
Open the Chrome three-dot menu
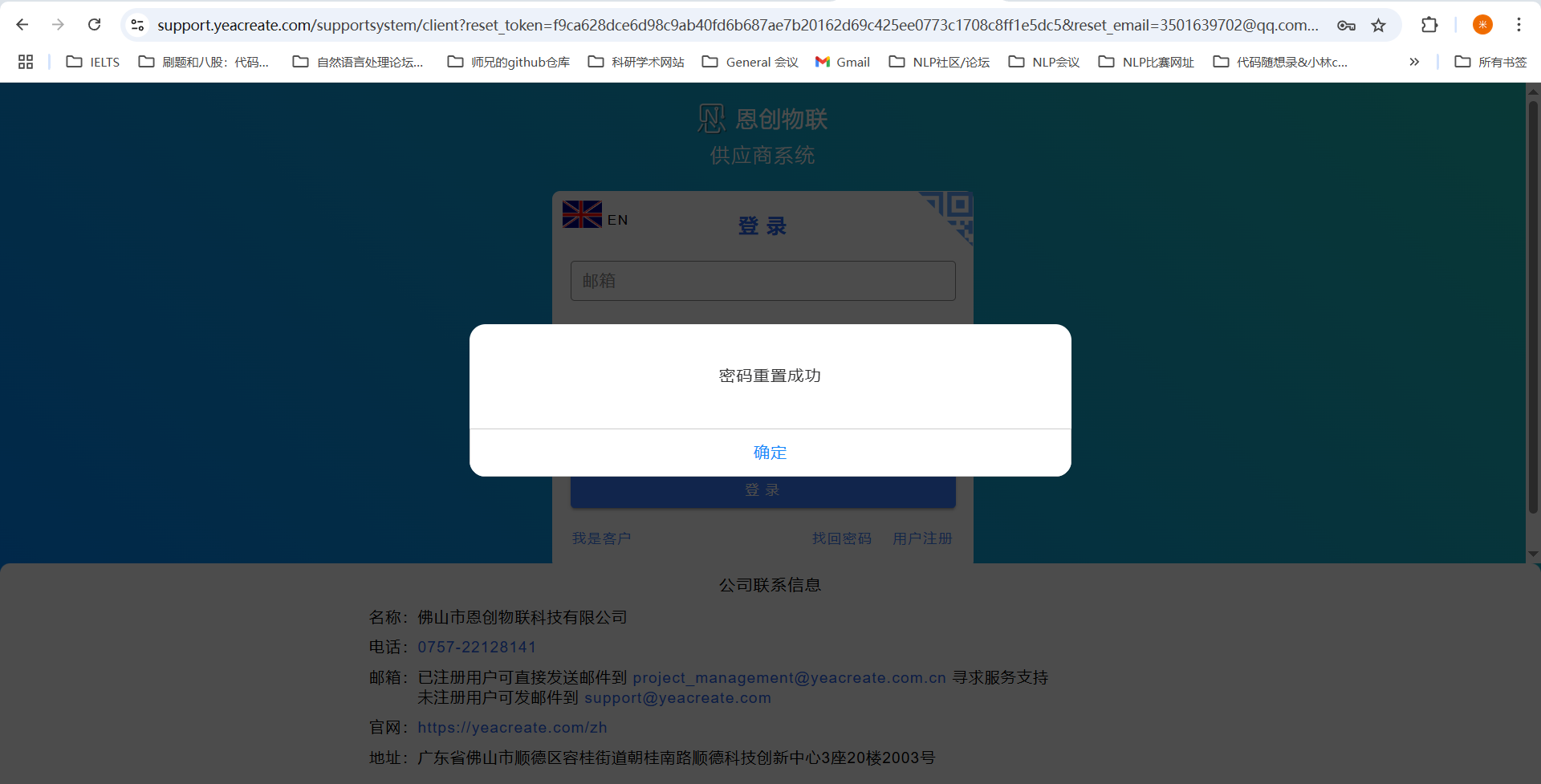(1519, 25)
